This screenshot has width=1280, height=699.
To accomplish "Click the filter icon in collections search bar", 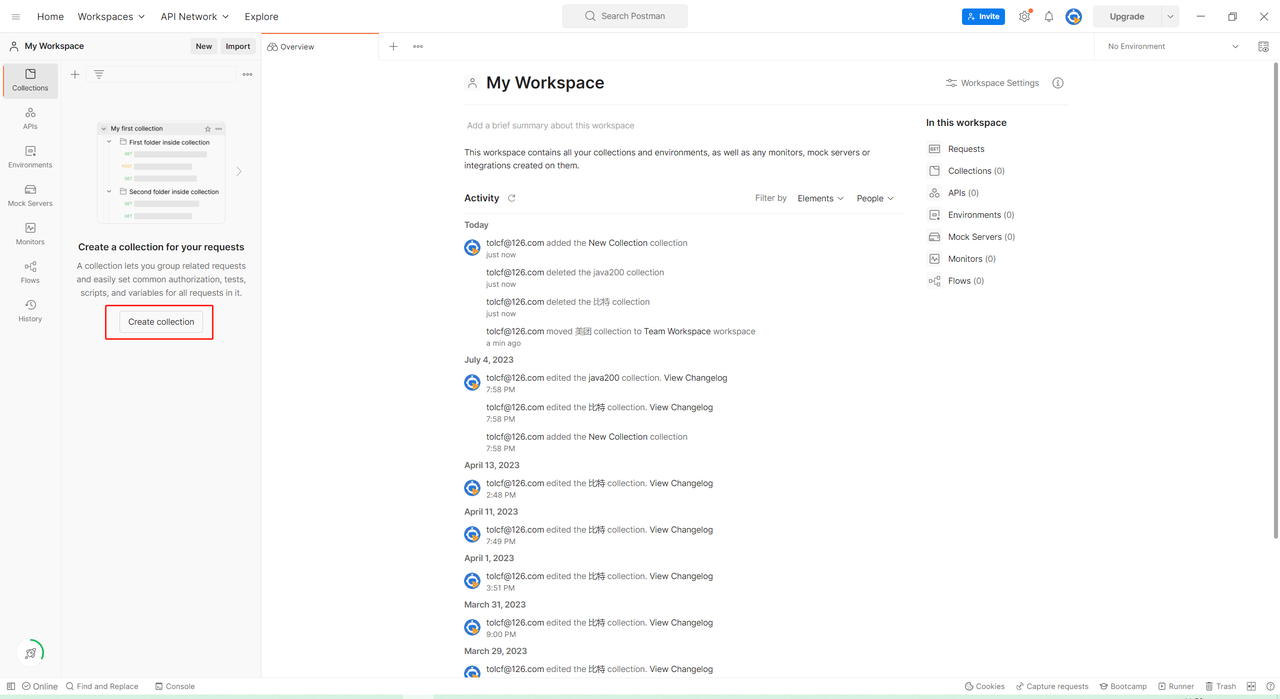I will (x=99, y=74).
